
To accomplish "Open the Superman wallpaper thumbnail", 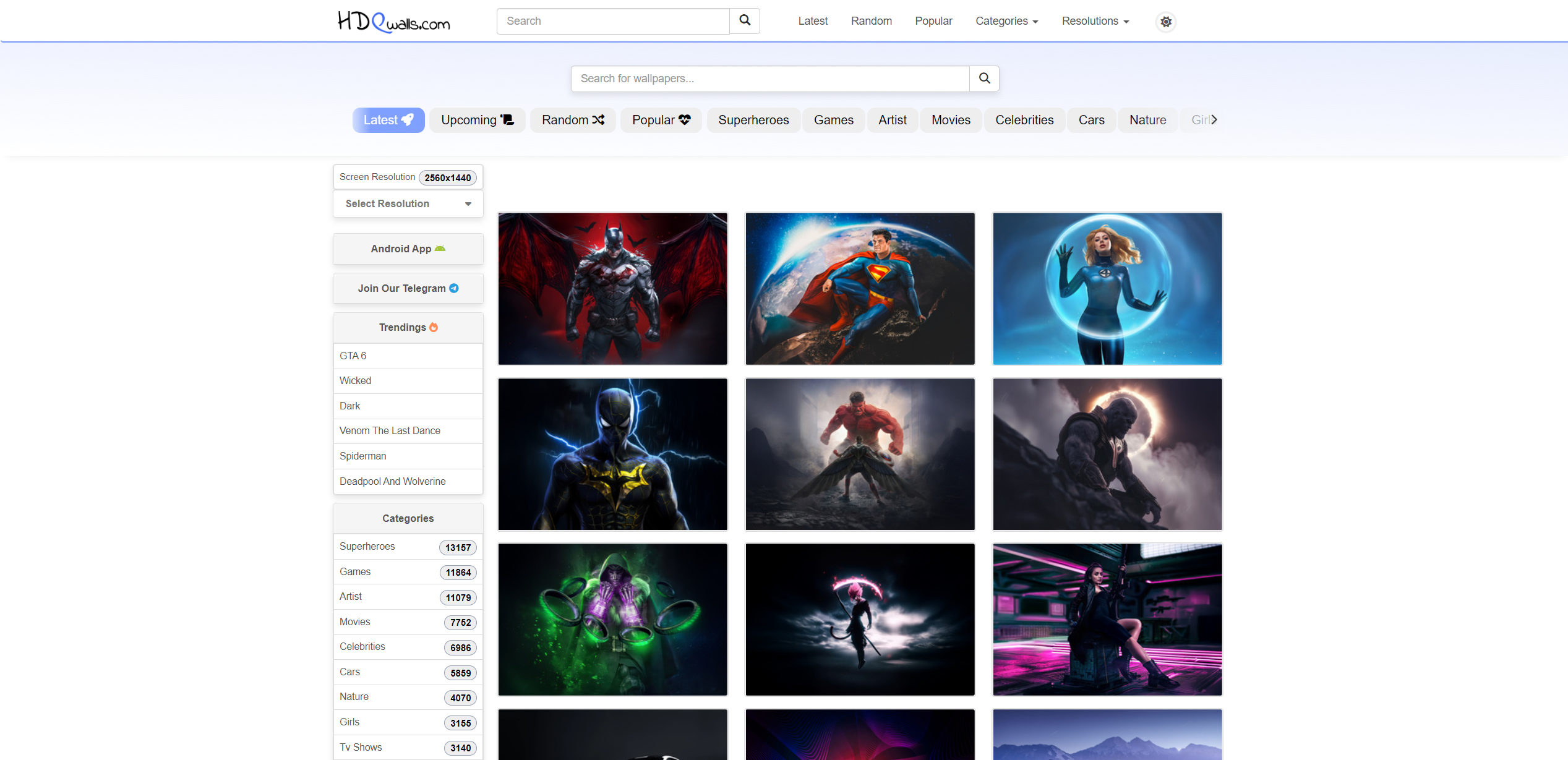I will 860,289.
